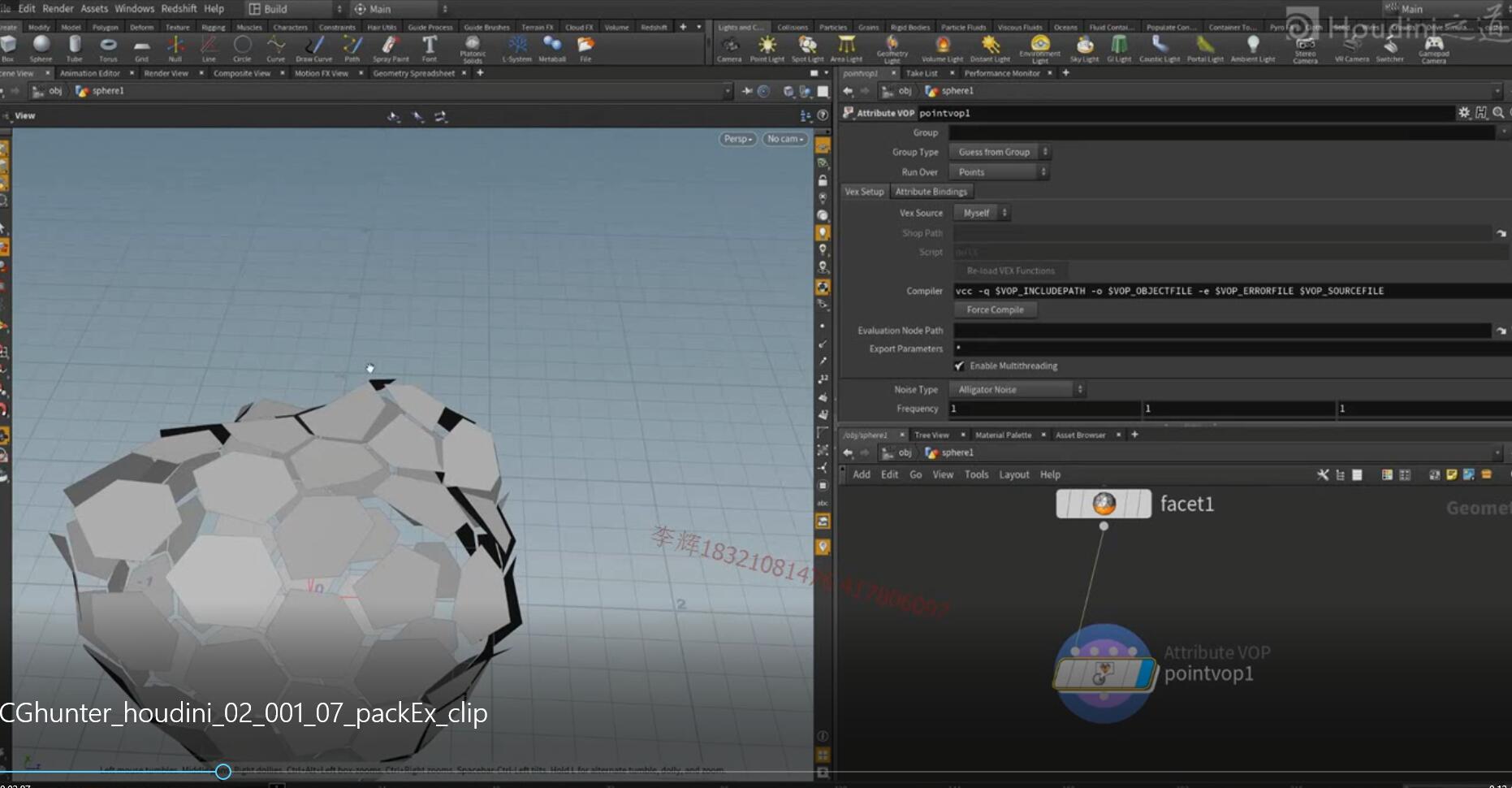Select the Draw Curve shelf tool
The height and width of the screenshot is (788, 1512).
pyautogui.click(x=313, y=48)
